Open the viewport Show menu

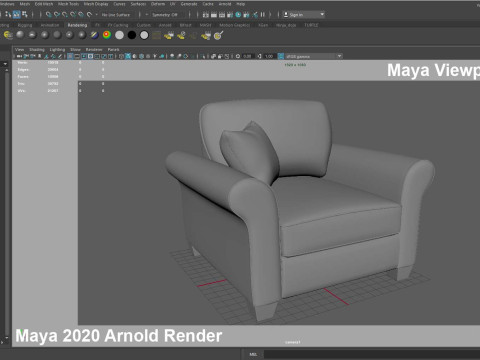(75, 50)
